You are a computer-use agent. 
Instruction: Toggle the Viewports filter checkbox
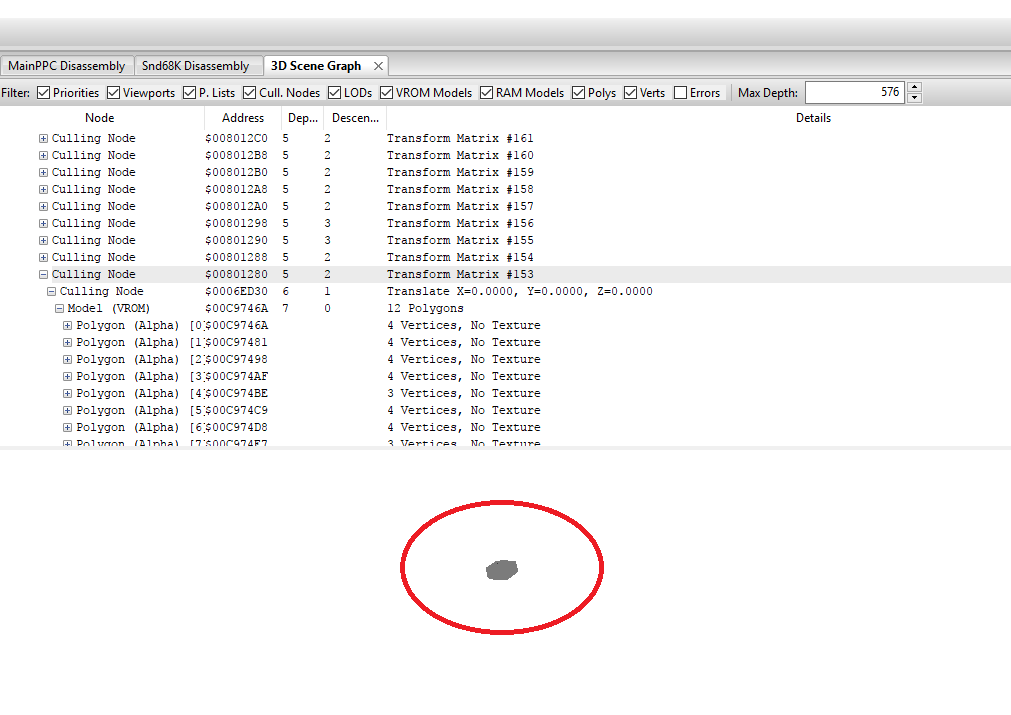pyautogui.click(x=113, y=93)
